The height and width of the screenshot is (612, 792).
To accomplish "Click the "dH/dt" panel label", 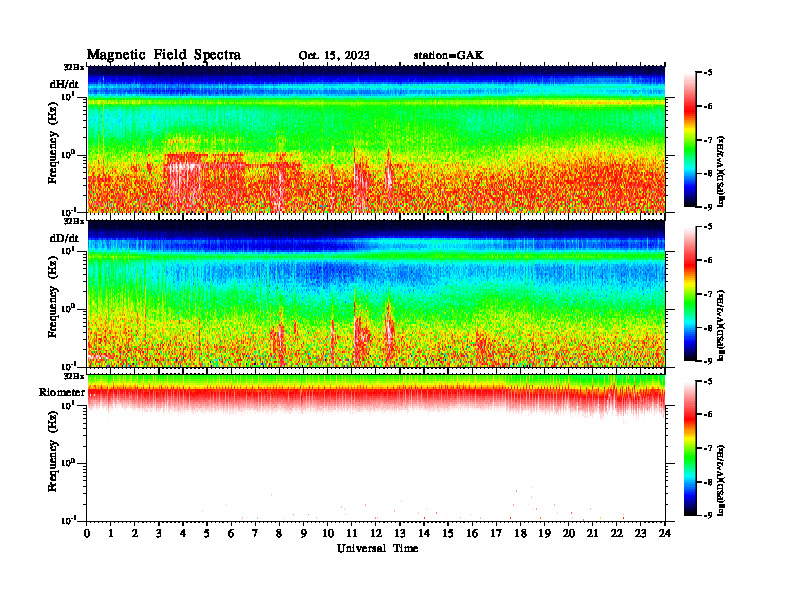I will [64, 84].
